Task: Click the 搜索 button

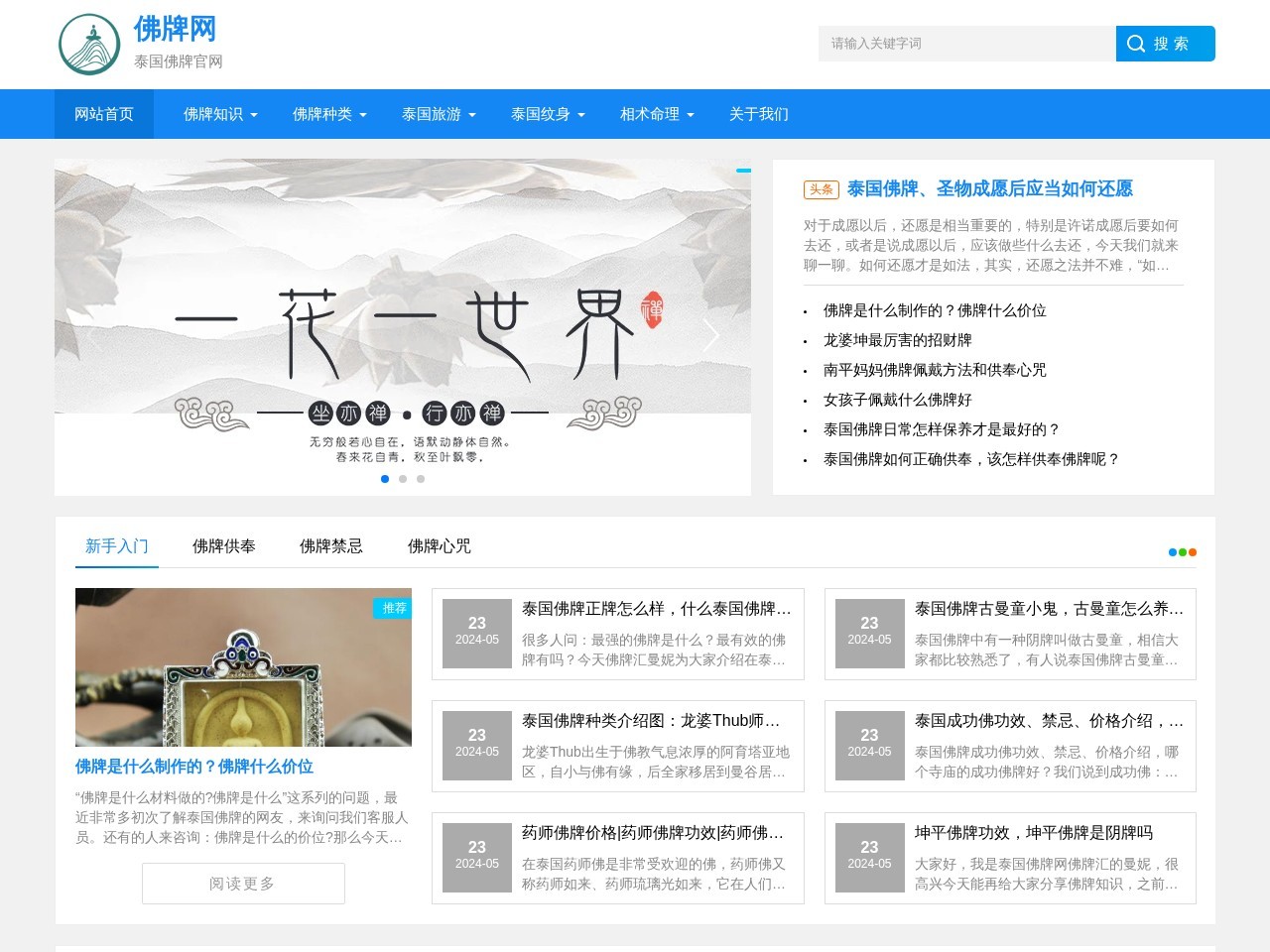Action: (x=1166, y=44)
